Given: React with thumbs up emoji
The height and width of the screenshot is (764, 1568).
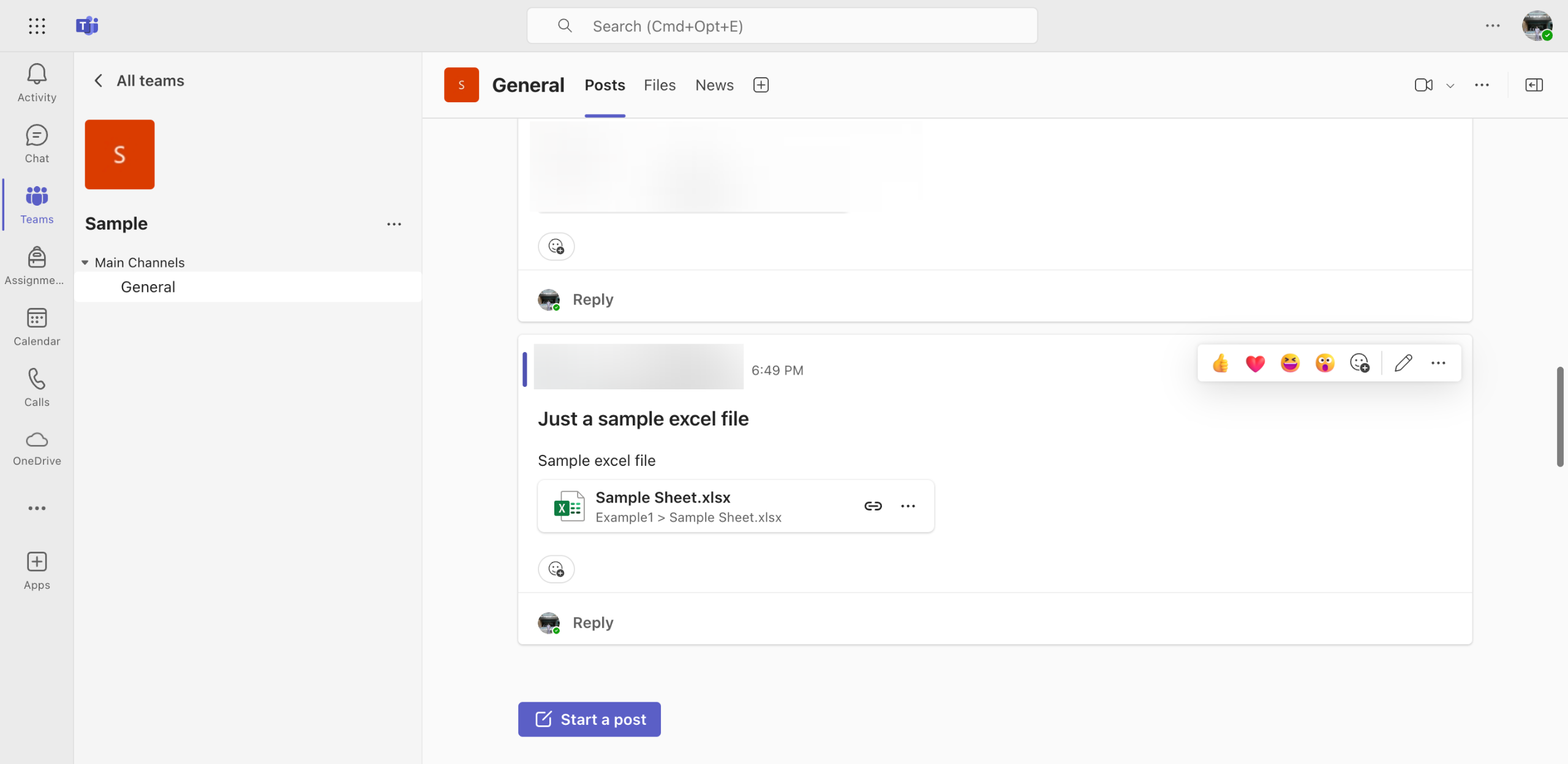Looking at the screenshot, I should tap(1220, 363).
